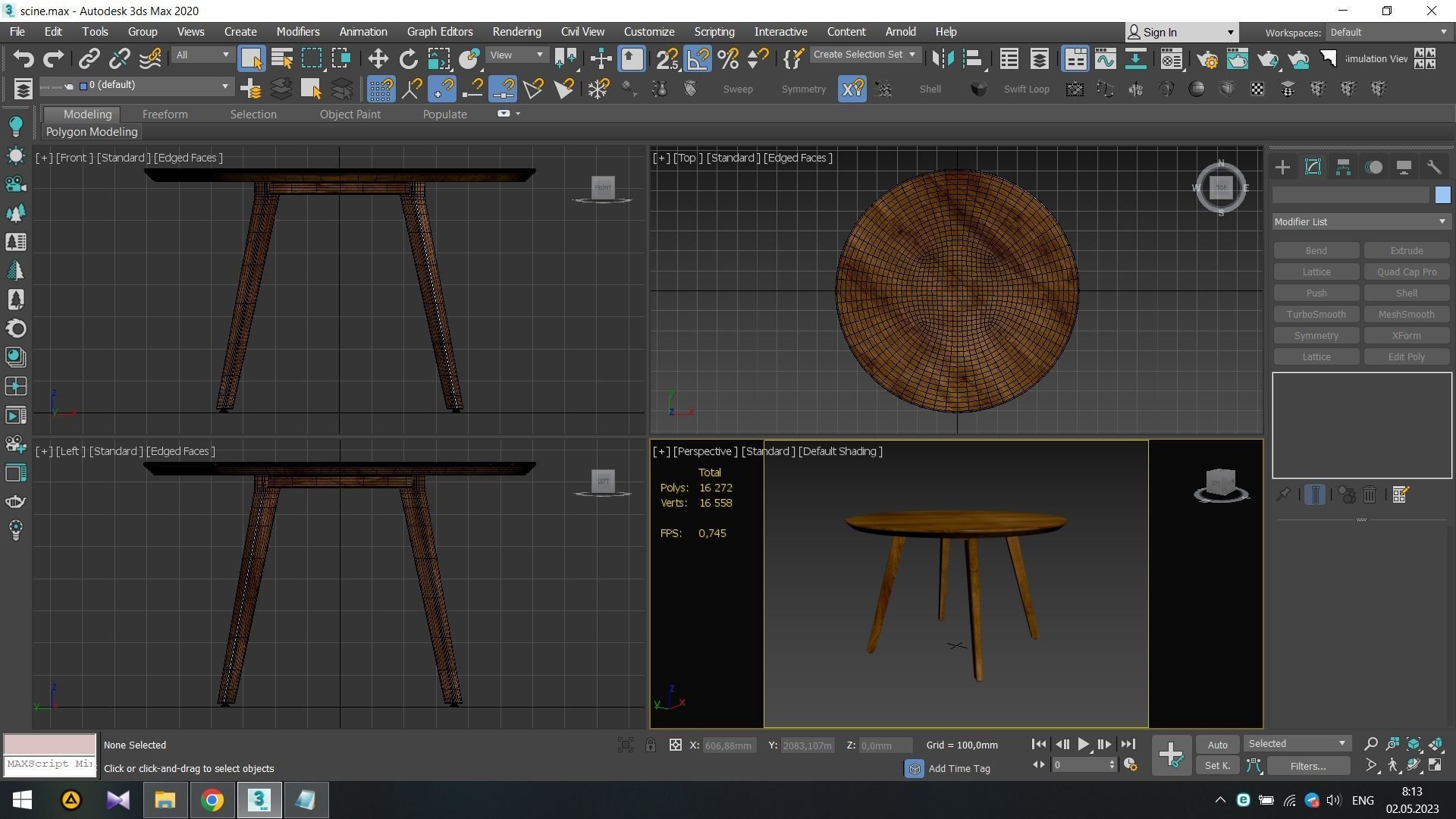This screenshot has height=819, width=1456.
Task: Toggle Angle Snap
Action: click(698, 58)
